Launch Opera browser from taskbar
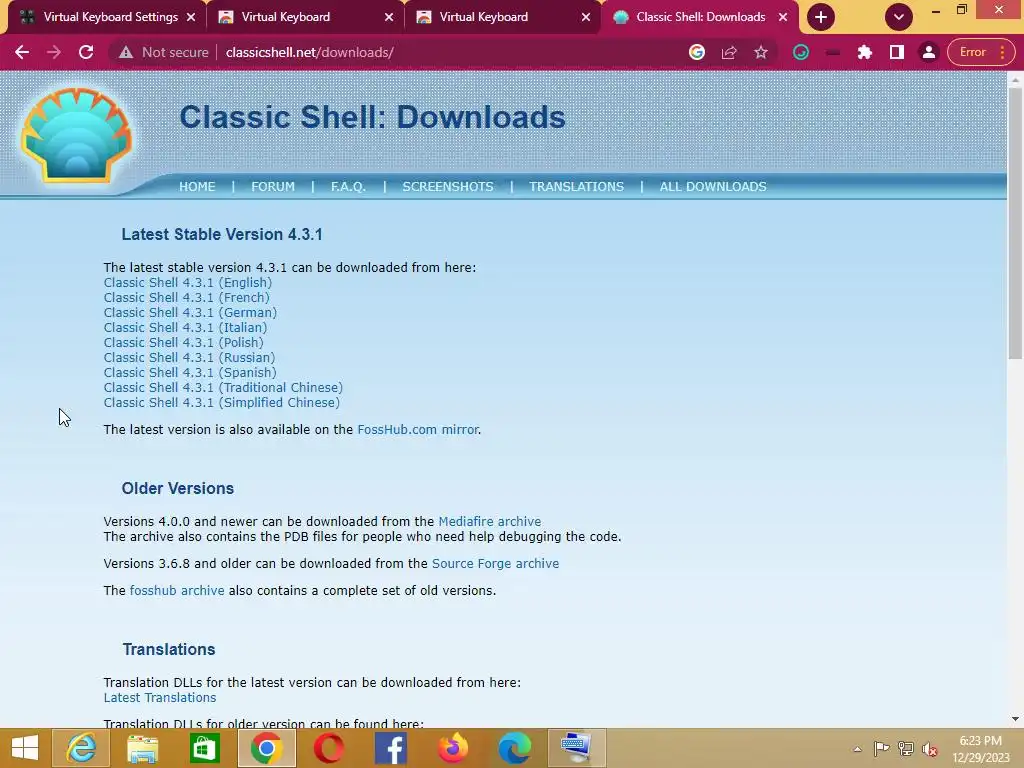Screen dimensions: 1024x768 (328, 748)
